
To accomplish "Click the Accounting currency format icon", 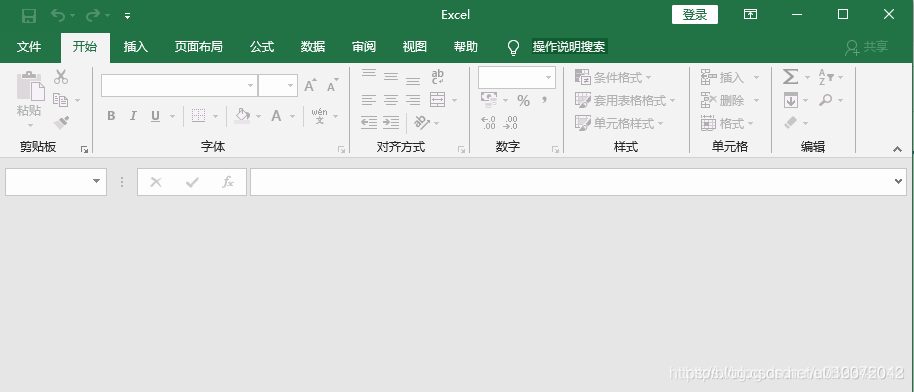I will click(488, 100).
